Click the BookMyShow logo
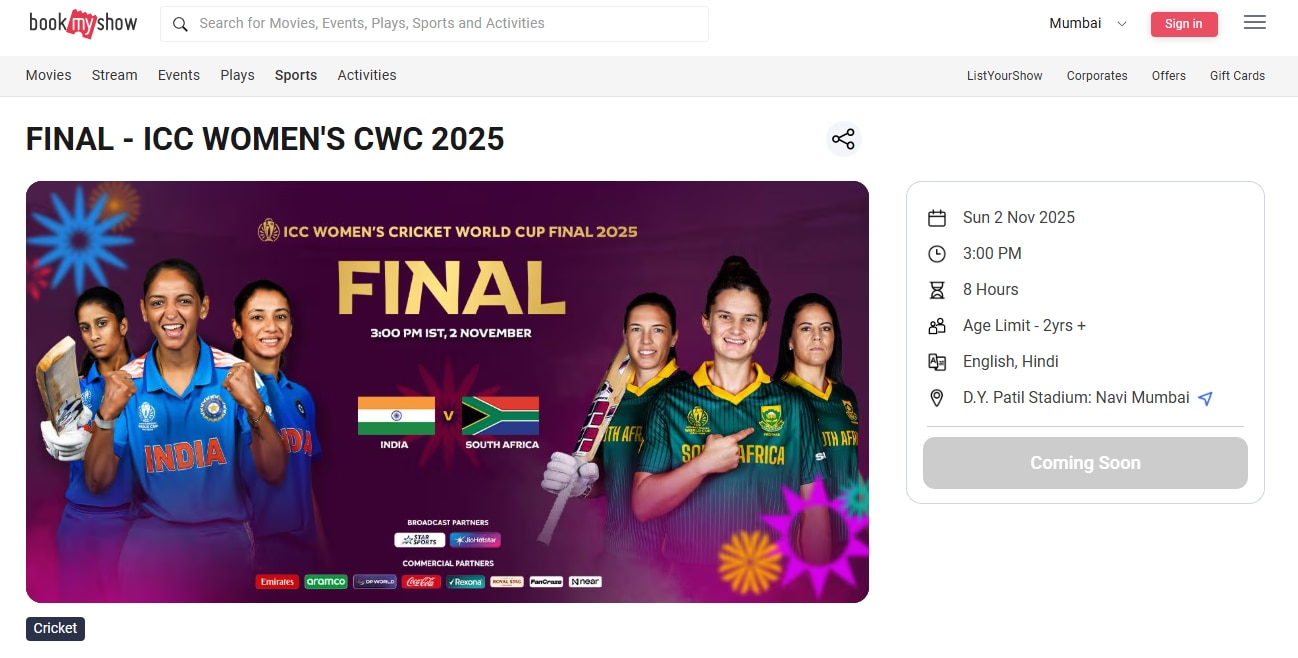Image resolution: width=1298 pixels, height=658 pixels. [83, 23]
